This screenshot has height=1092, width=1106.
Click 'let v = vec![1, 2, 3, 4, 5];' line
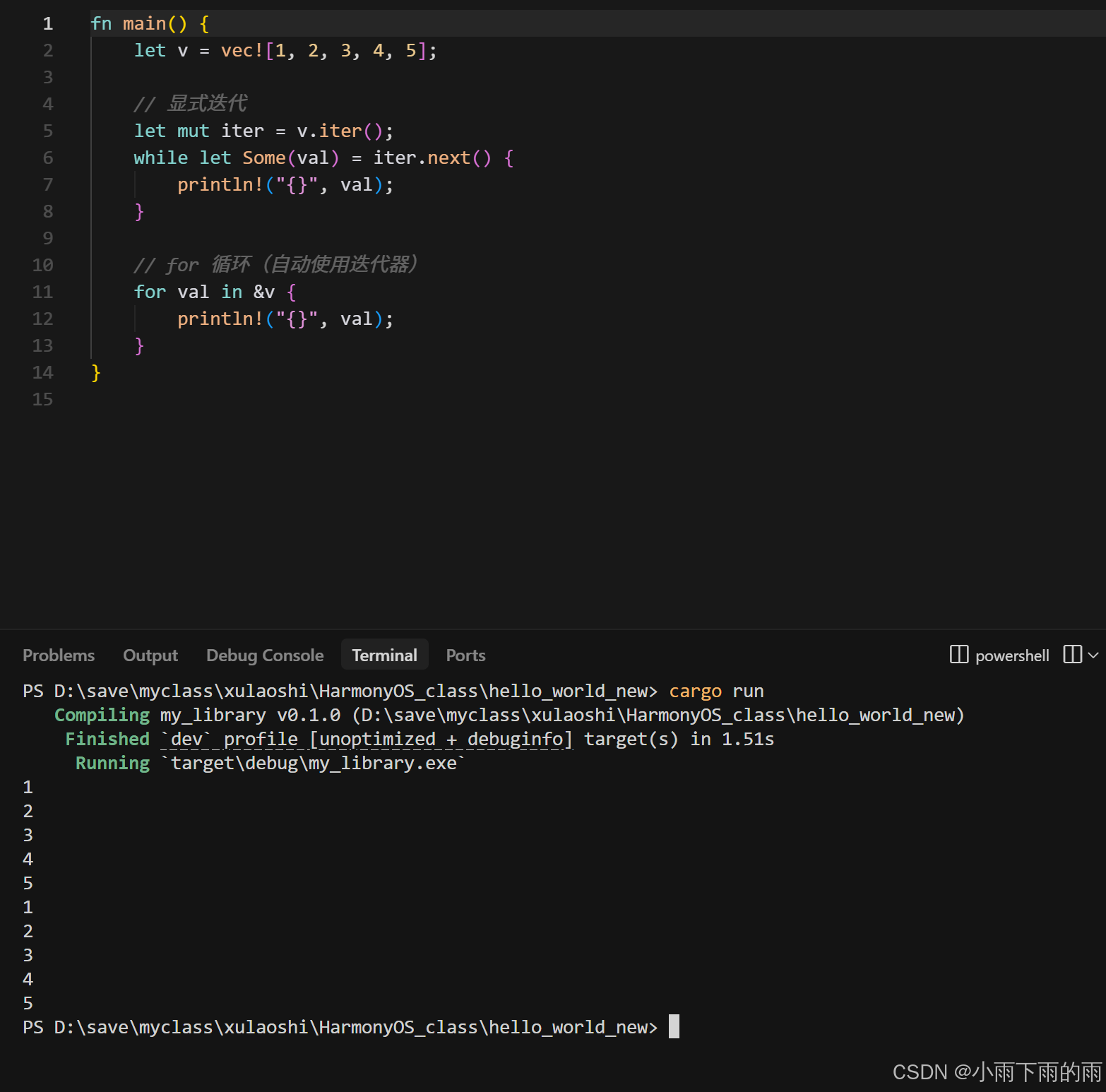point(285,50)
